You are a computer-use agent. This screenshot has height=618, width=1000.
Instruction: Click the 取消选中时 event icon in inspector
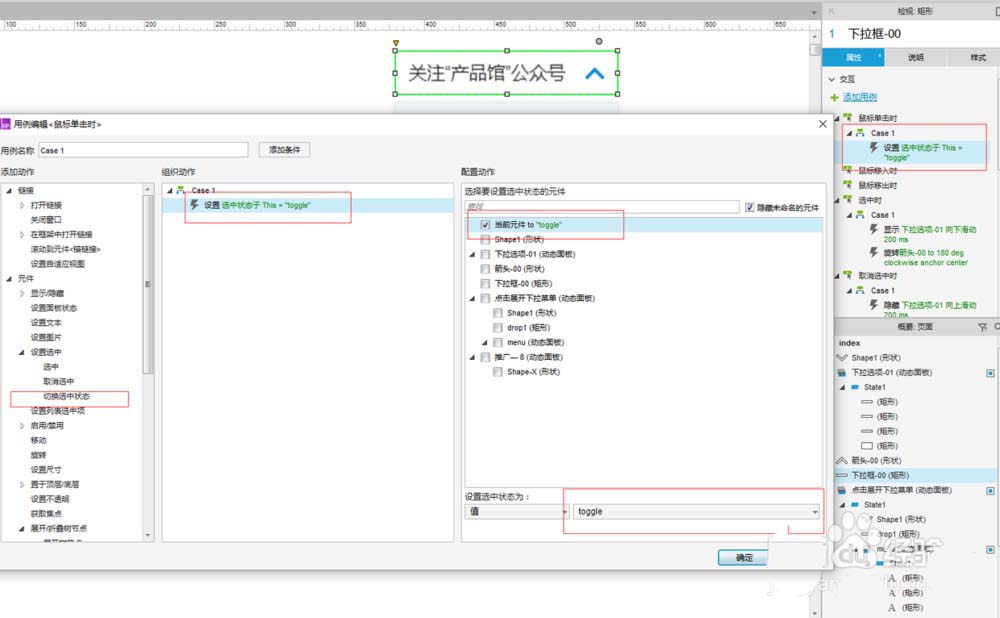[848, 275]
